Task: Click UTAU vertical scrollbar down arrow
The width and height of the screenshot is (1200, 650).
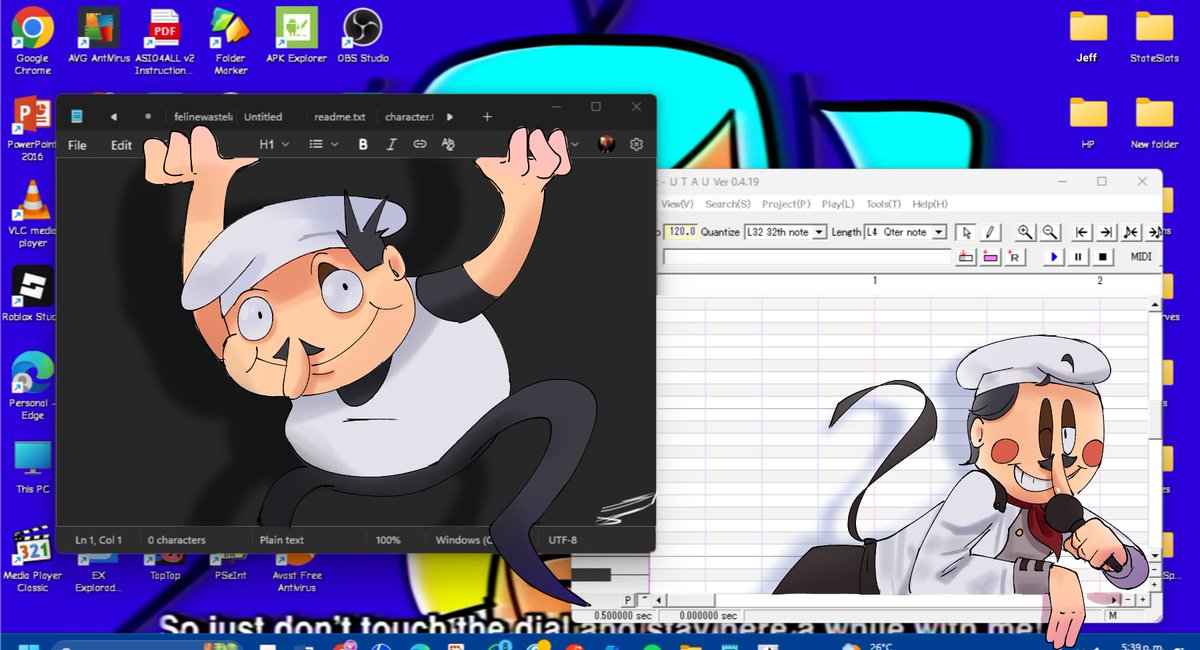Action: (x=1155, y=555)
